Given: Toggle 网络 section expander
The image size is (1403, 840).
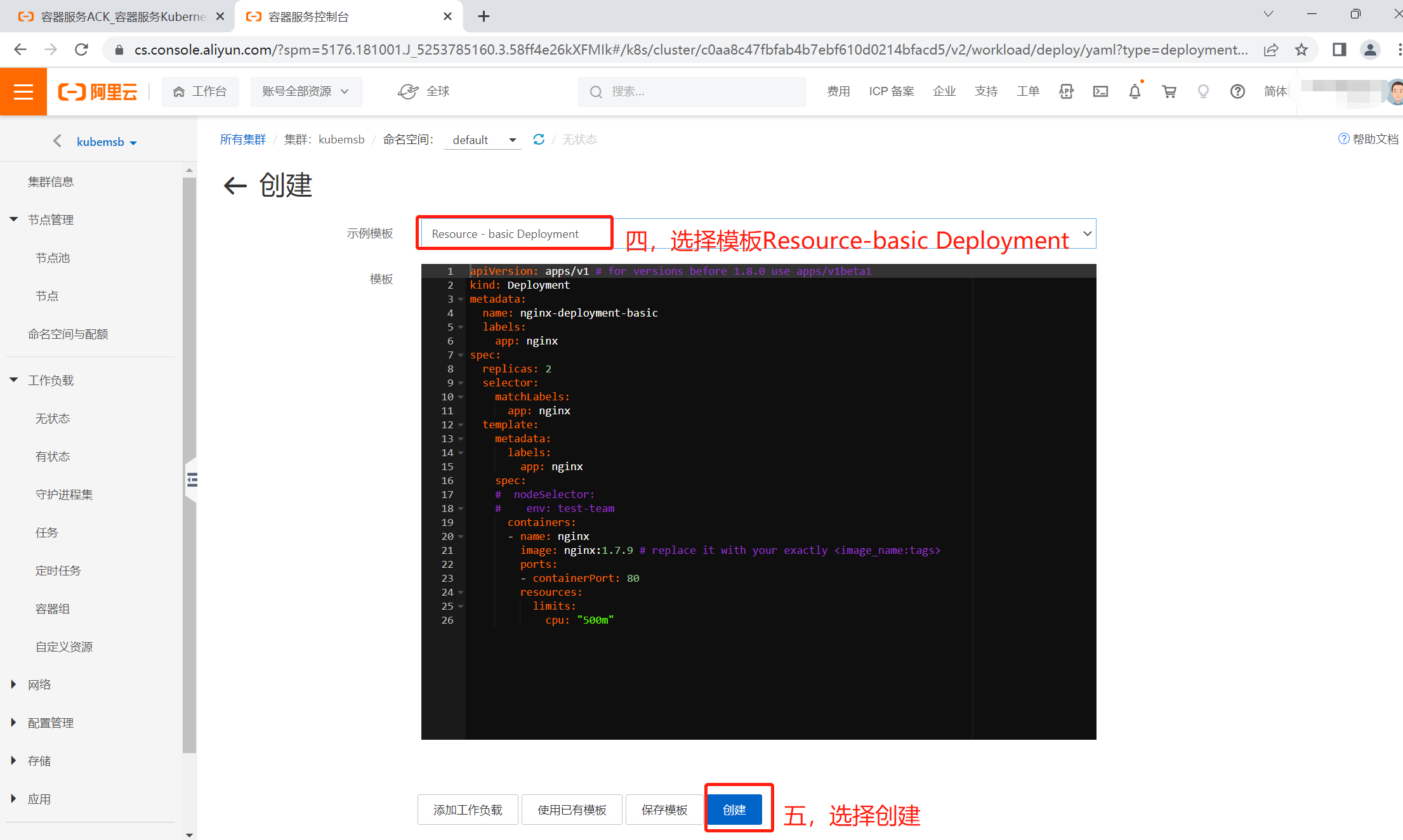Looking at the screenshot, I should [x=16, y=684].
